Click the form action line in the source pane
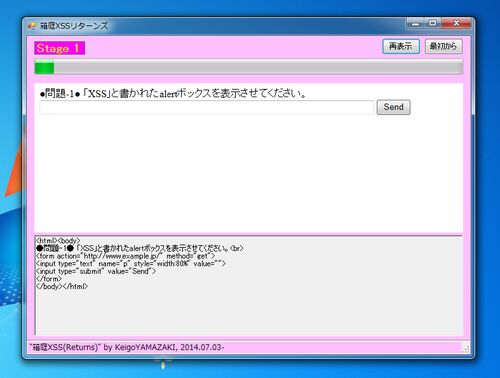This screenshot has width=500, height=378. tap(125, 256)
